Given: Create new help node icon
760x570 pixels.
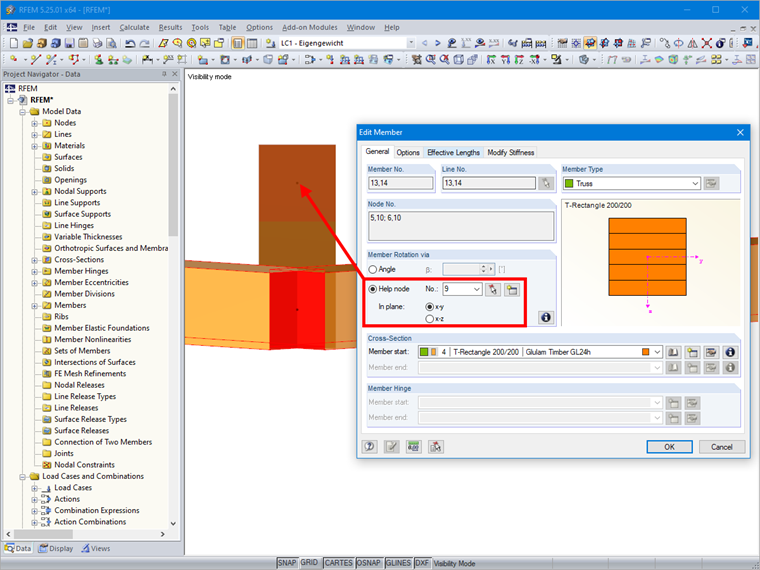Looking at the screenshot, I should coord(512,289).
